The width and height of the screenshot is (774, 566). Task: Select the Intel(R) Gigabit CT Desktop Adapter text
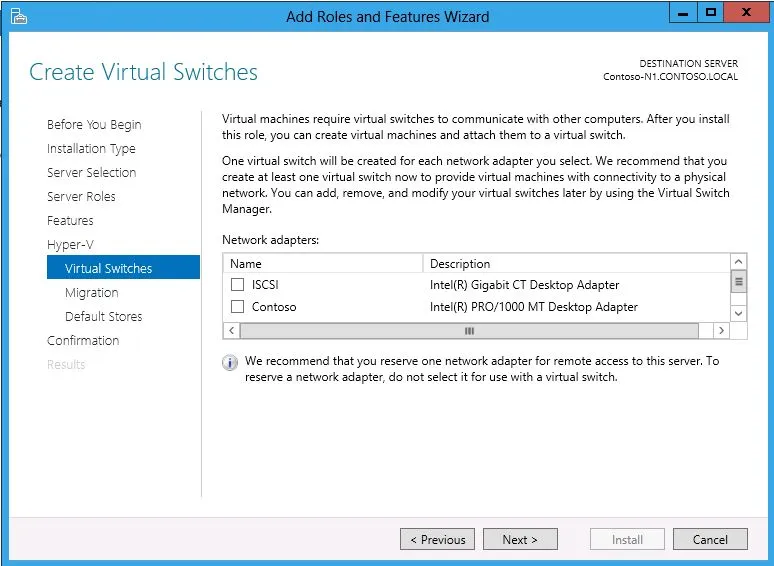click(524, 285)
